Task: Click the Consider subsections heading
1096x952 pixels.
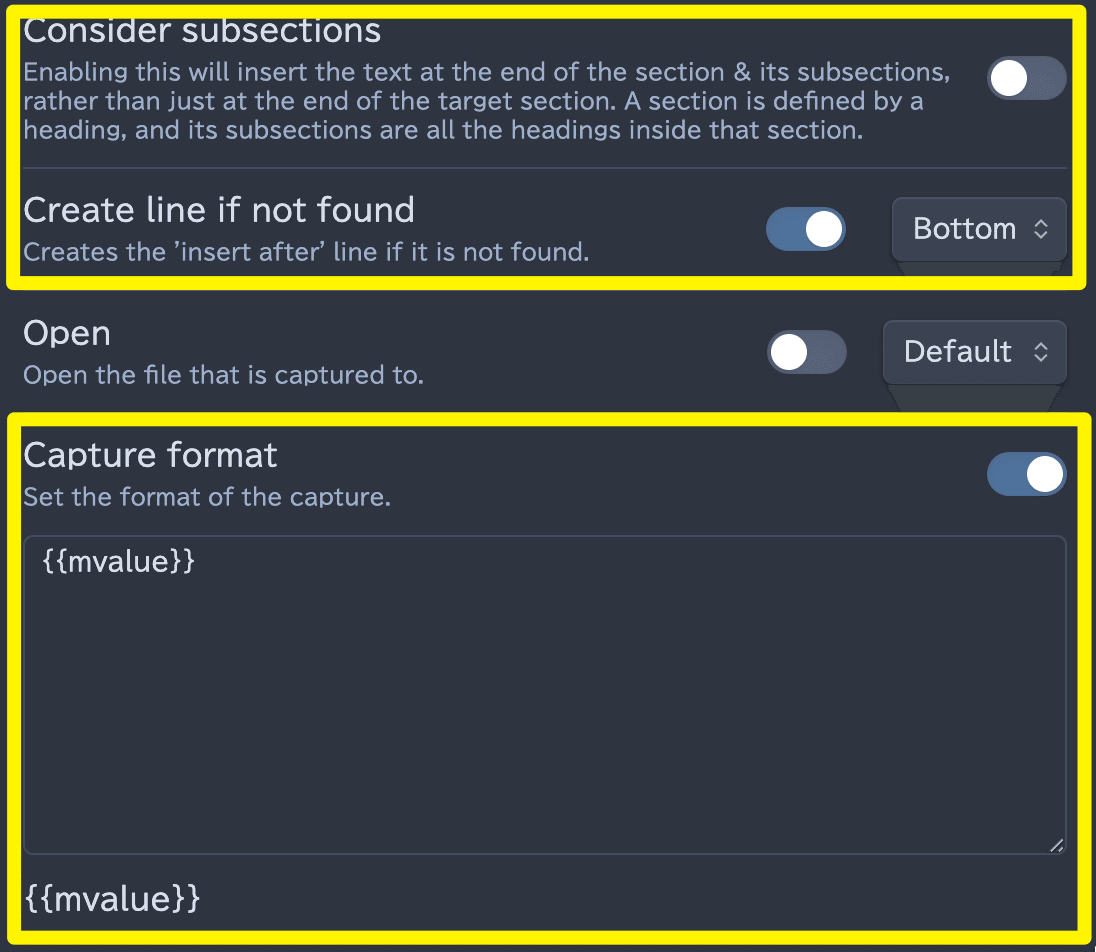Action: point(202,30)
